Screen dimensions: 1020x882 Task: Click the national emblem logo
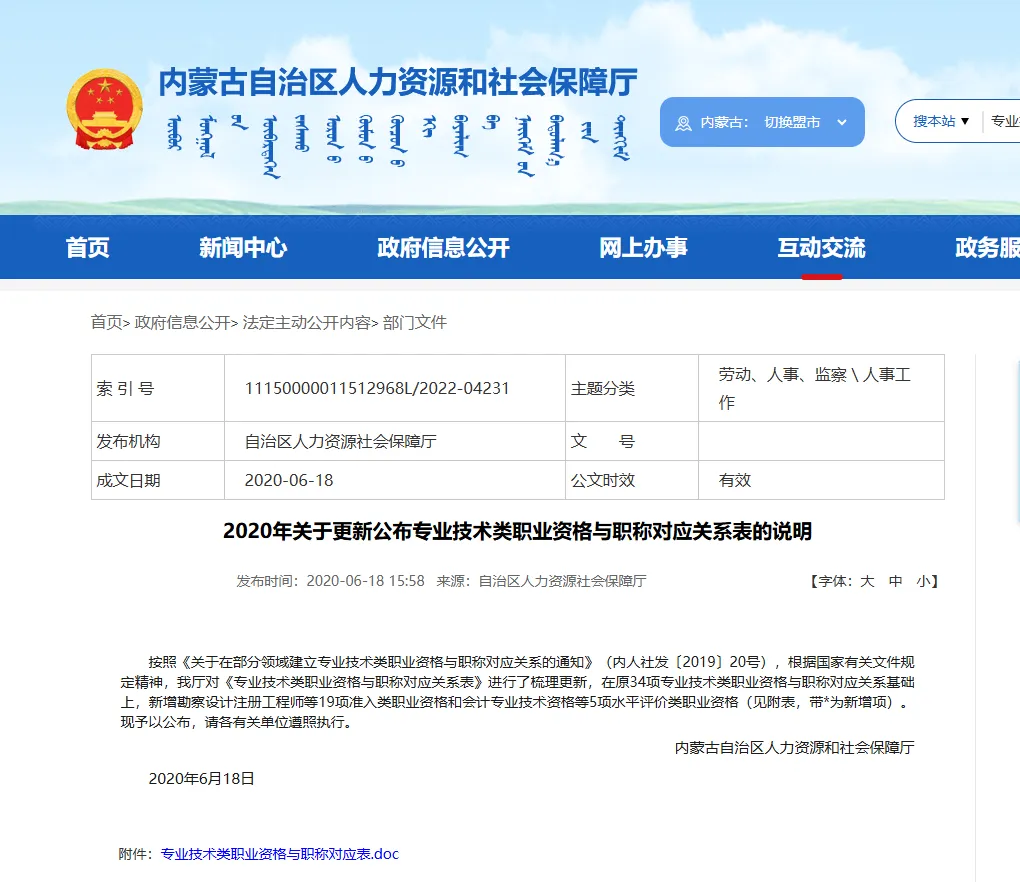103,108
